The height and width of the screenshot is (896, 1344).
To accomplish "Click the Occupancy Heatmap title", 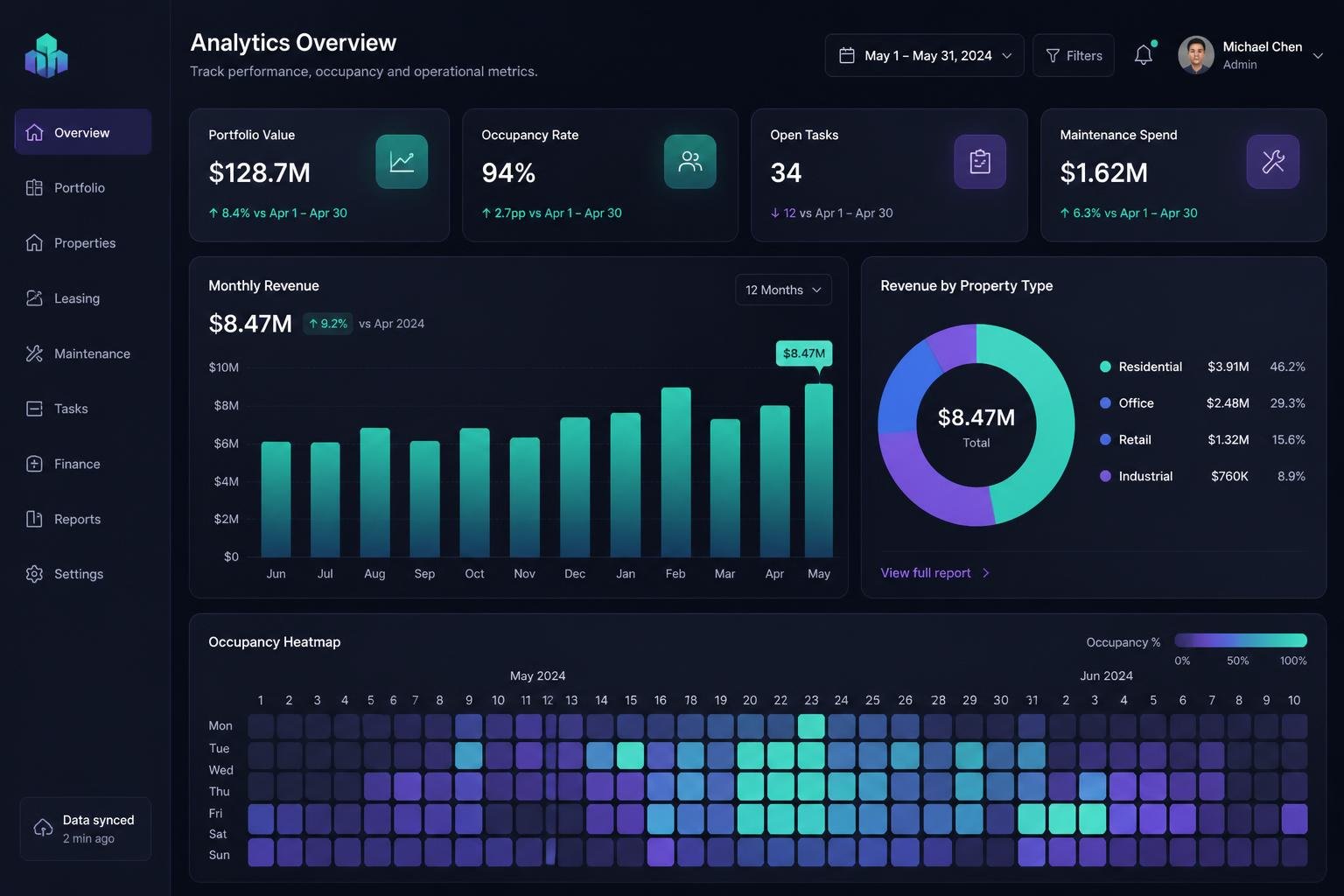I will [274, 641].
